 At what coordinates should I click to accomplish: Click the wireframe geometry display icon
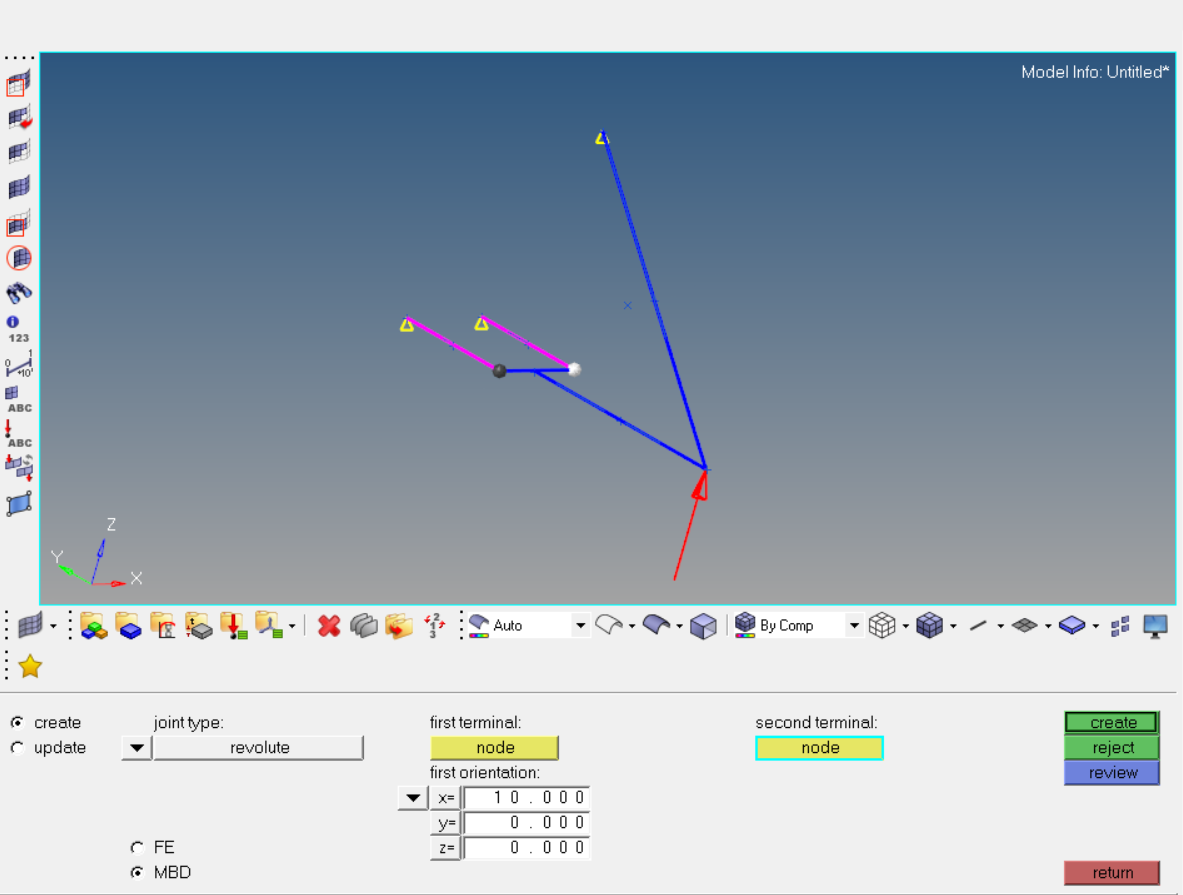(883, 625)
